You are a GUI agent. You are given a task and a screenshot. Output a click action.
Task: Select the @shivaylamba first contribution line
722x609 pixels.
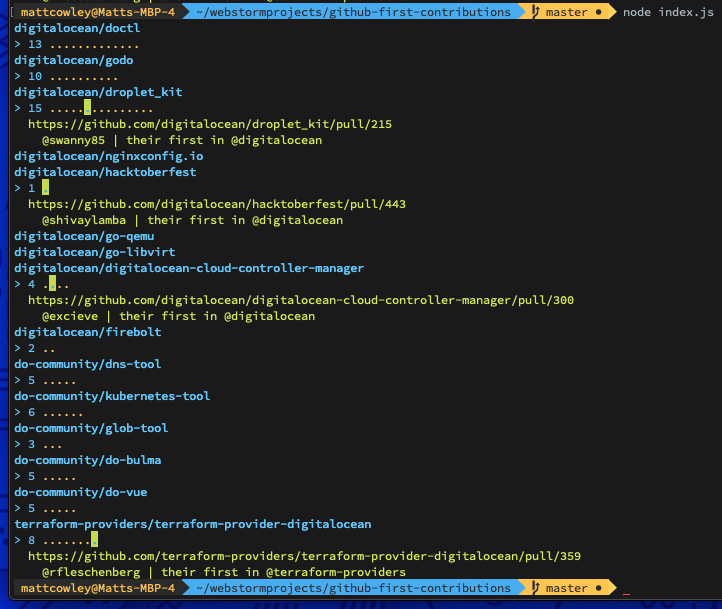tap(192, 220)
